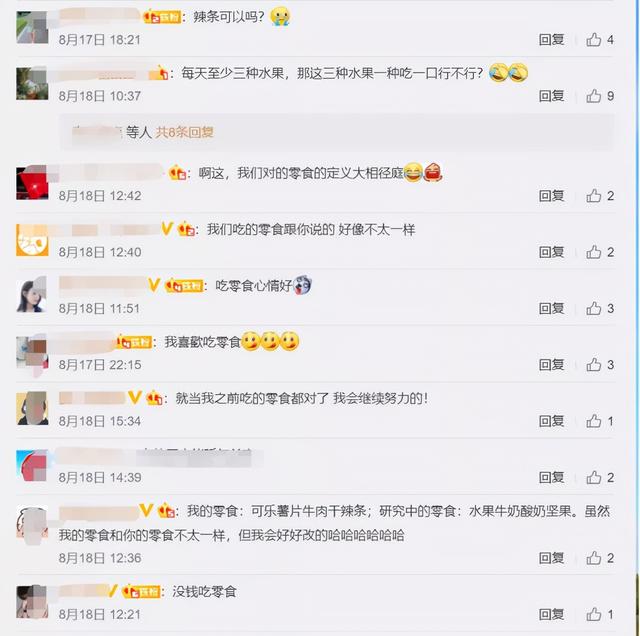Screen dimensions: 640x636
Task: Reply to the 辣条可以吗 comment
Action: [x=551, y=40]
